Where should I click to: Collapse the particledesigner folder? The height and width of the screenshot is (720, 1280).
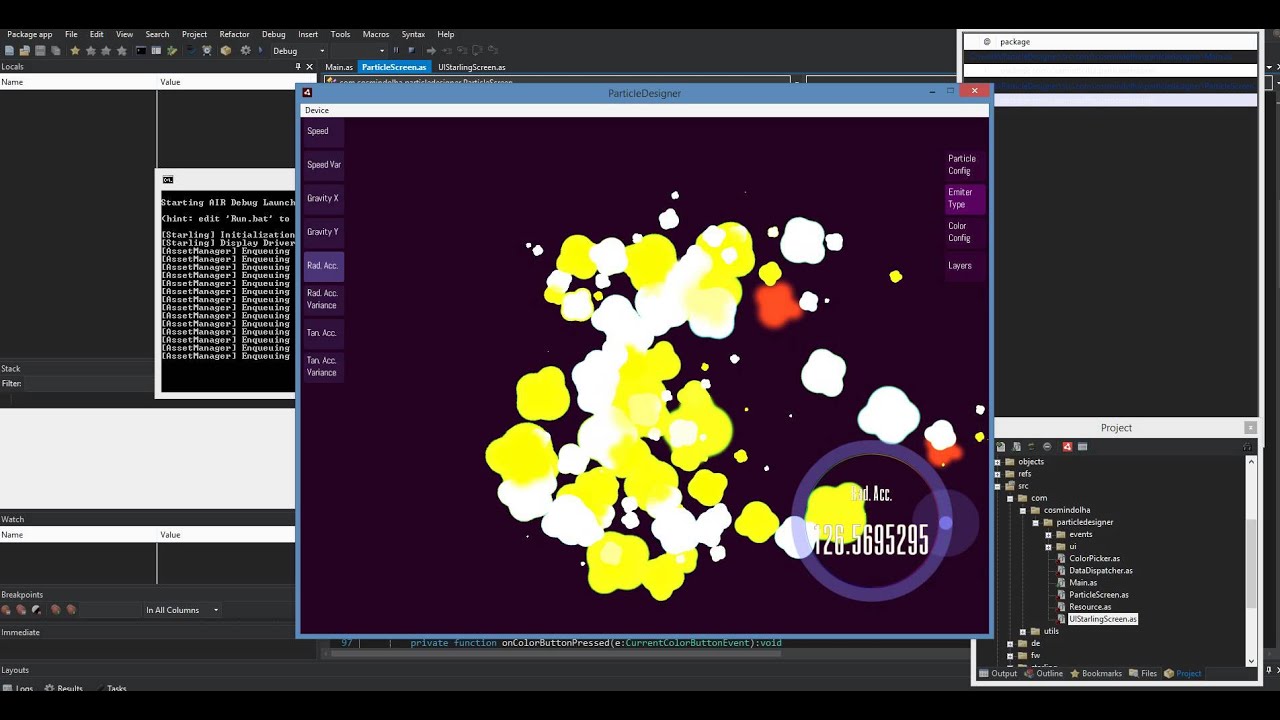pos(1035,522)
